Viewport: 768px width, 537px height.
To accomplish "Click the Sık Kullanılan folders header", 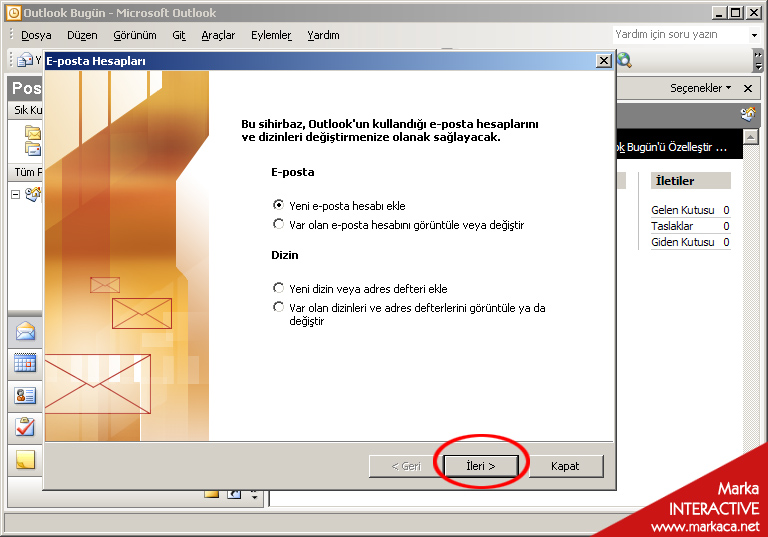I will pos(25,110).
